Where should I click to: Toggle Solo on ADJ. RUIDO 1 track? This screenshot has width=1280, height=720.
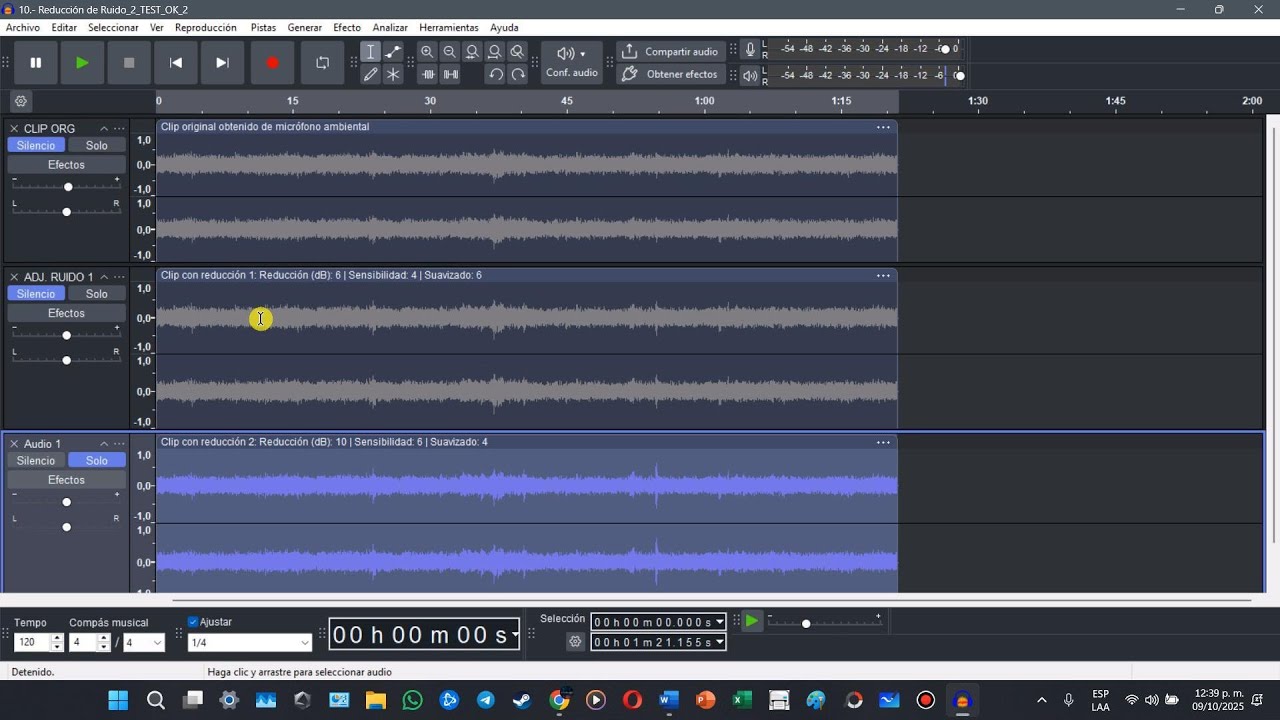97,294
